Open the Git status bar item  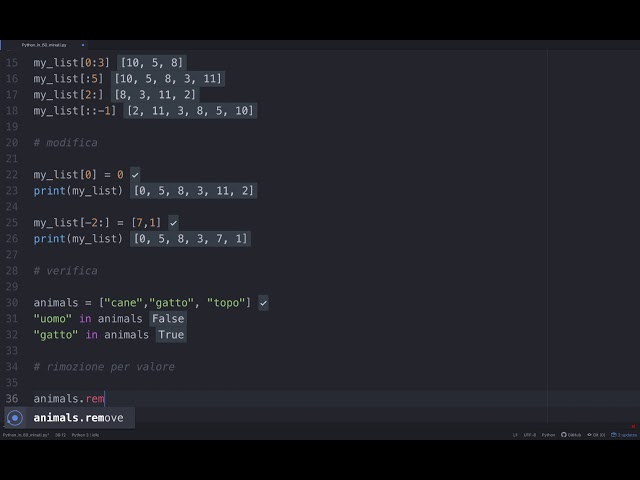coord(596,435)
